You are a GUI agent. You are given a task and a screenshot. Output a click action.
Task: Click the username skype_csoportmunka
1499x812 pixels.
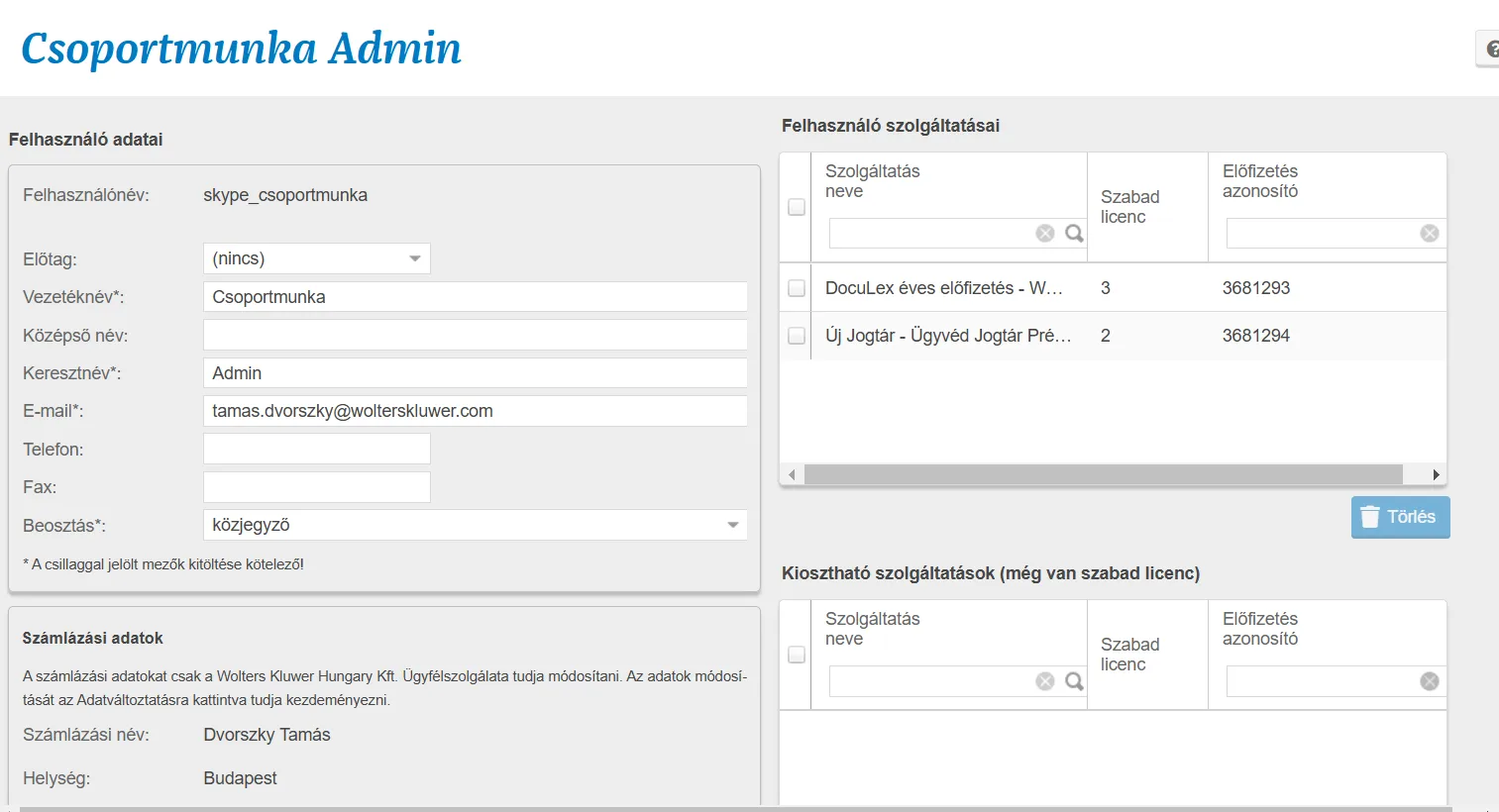click(285, 195)
